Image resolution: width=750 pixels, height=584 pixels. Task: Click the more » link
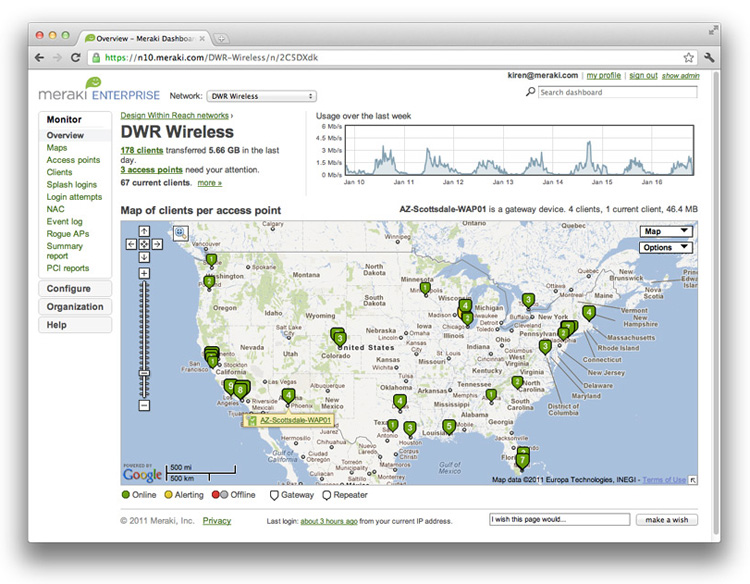pyautogui.click(x=210, y=183)
